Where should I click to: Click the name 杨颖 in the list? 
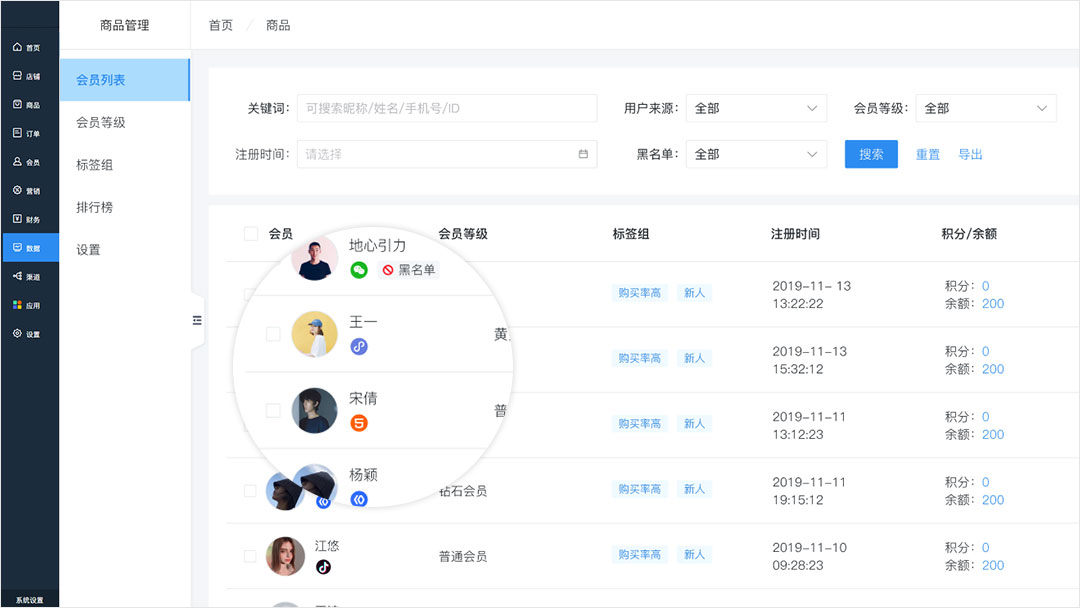point(363,474)
